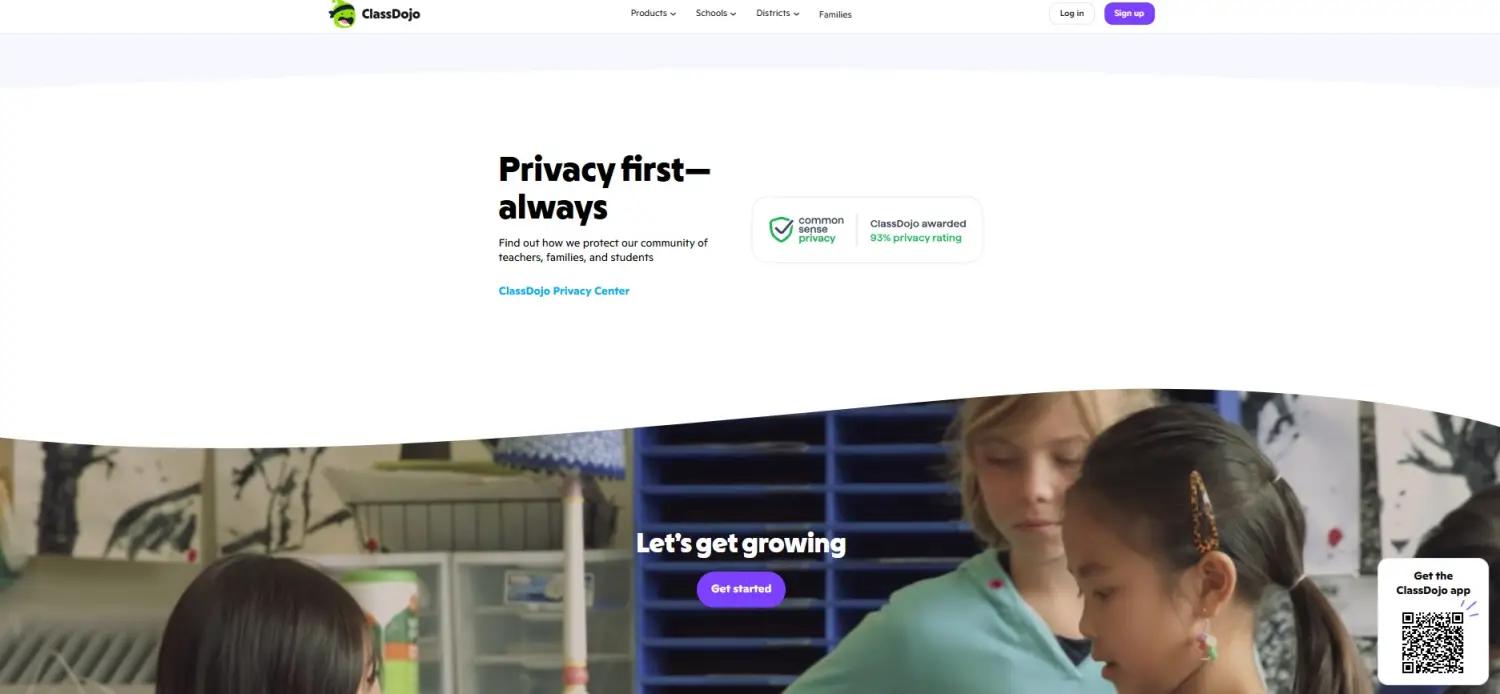Screen dimensions: 1500x694
Task: Click the common sense privacy logo text
Action: click(x=821, y=230)
